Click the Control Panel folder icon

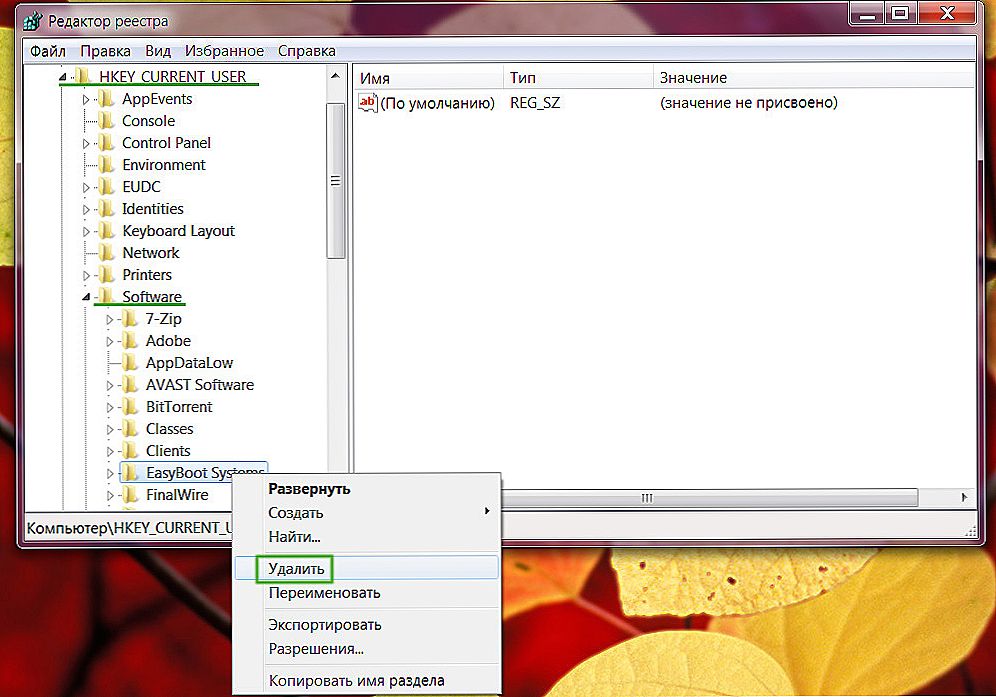[107, 142]
